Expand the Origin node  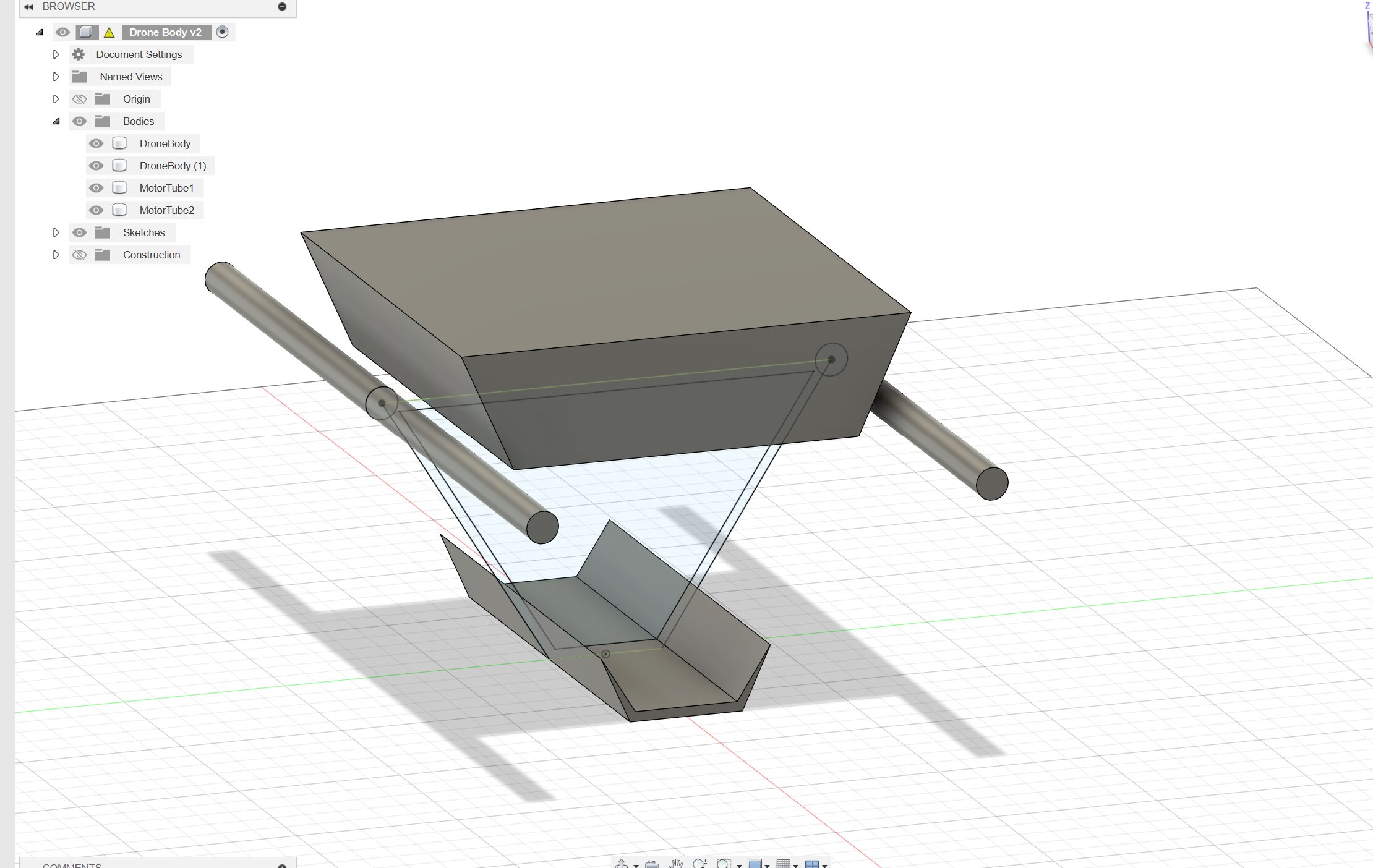[56, 99]
